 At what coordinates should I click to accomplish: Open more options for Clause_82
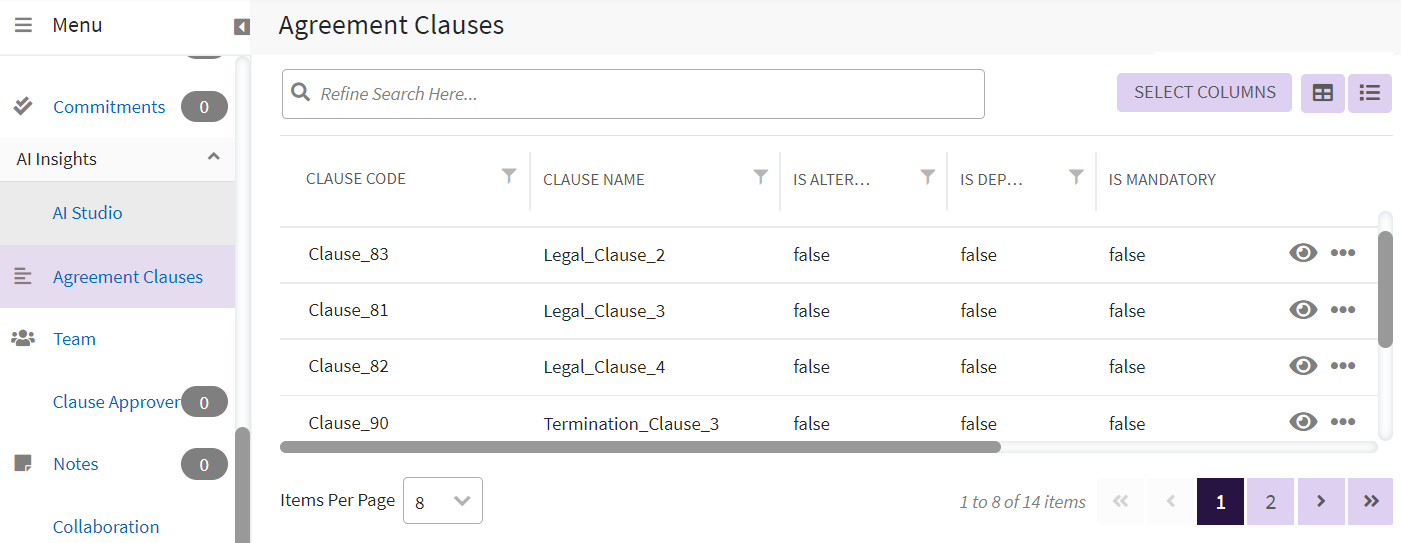tap(1343, 366)
